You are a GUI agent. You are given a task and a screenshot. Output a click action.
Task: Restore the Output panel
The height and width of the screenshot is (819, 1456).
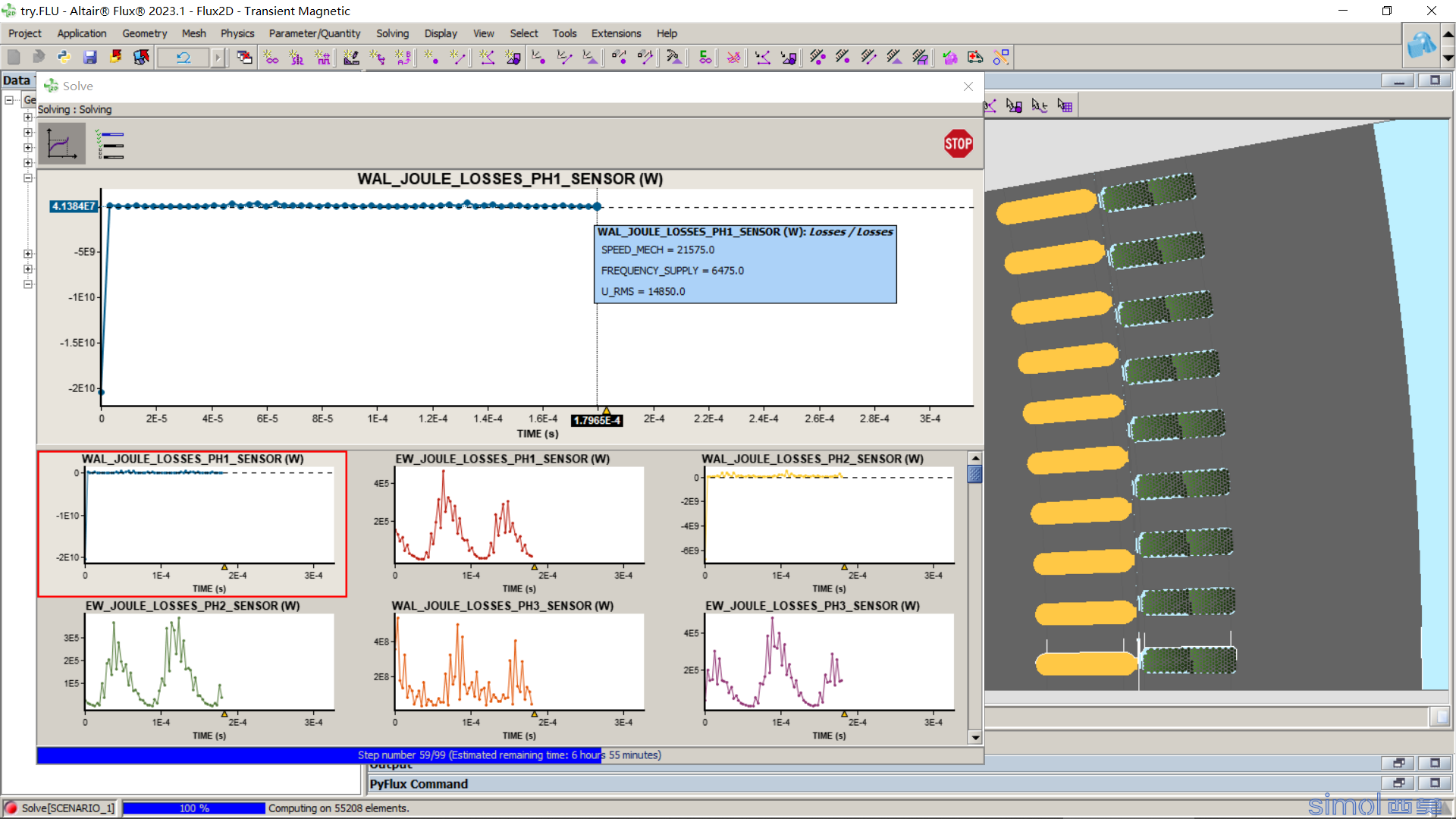pyautogui.click(x=1398, y=763)
